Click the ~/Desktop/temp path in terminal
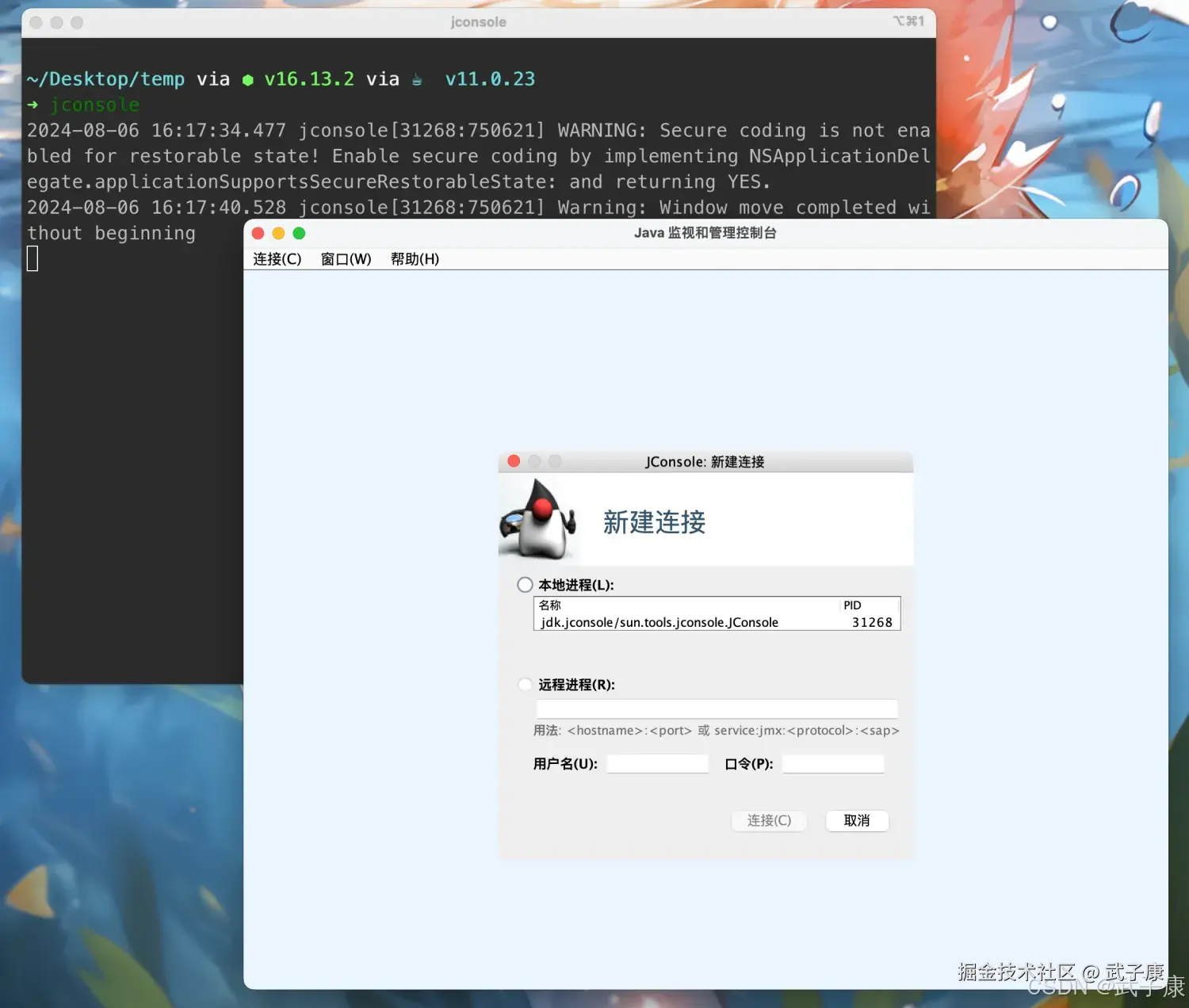 pyautogui.click(x=105, y=79)
